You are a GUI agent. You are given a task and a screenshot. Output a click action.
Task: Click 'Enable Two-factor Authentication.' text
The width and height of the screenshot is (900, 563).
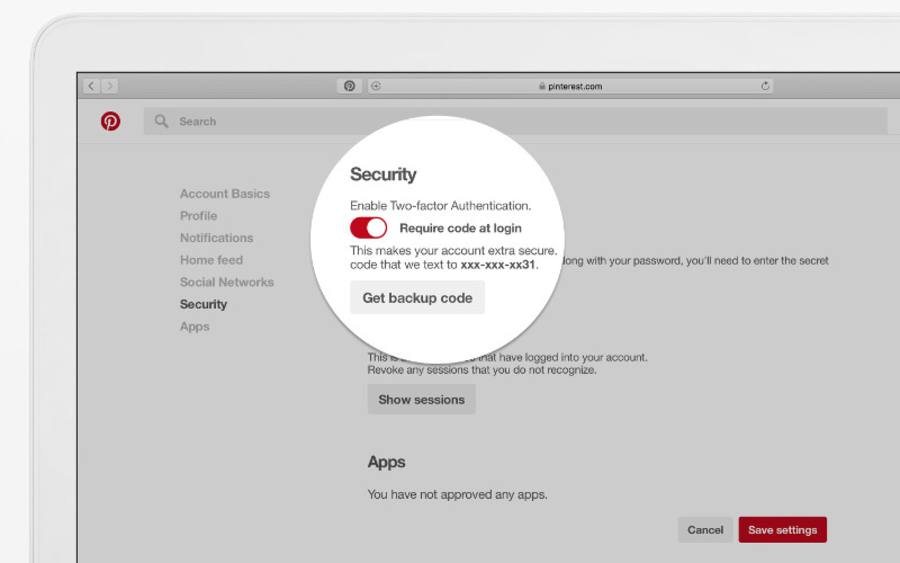(440, 205)
